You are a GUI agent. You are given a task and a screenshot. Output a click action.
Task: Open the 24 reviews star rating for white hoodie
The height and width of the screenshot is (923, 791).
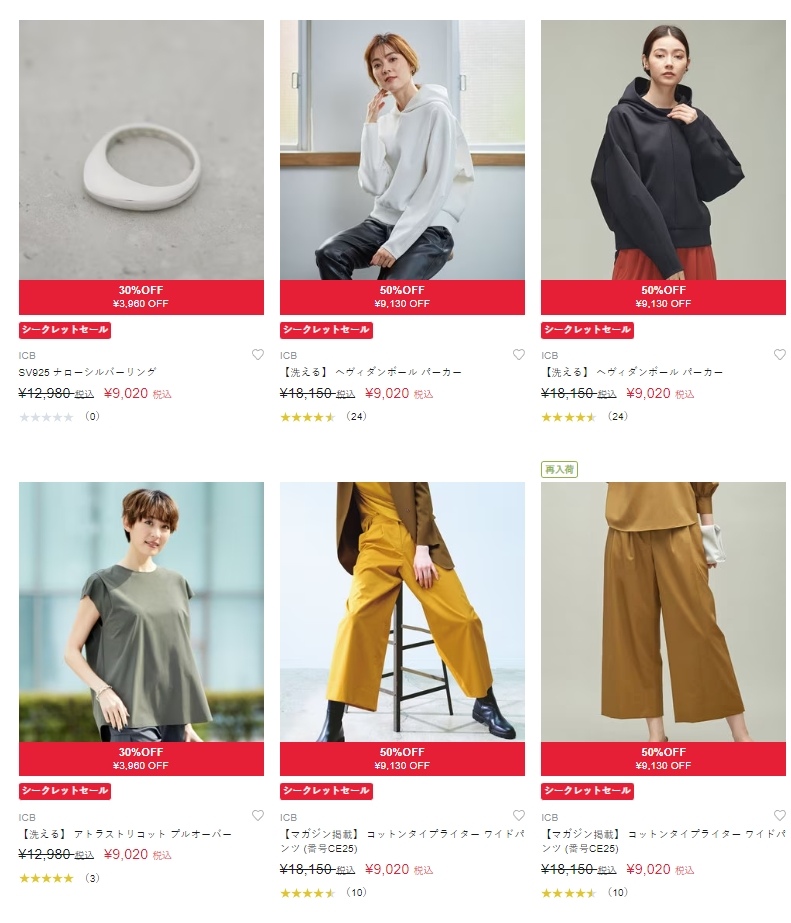323,417
